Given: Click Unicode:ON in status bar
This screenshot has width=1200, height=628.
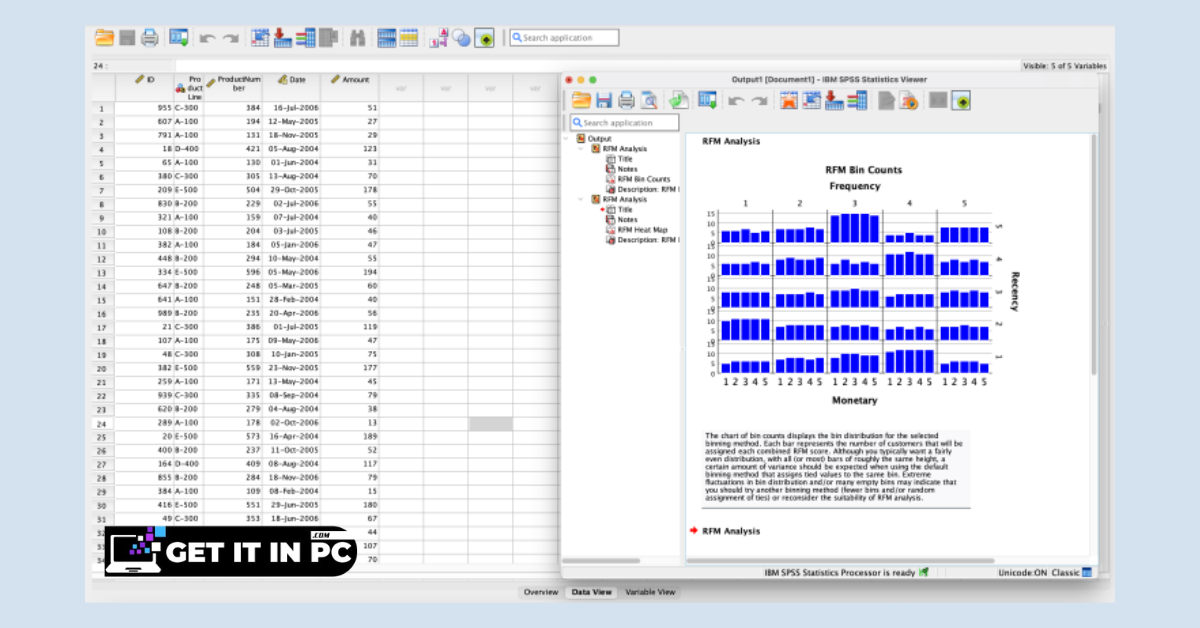Looking at the screenshot, I should click(1022, 572).
